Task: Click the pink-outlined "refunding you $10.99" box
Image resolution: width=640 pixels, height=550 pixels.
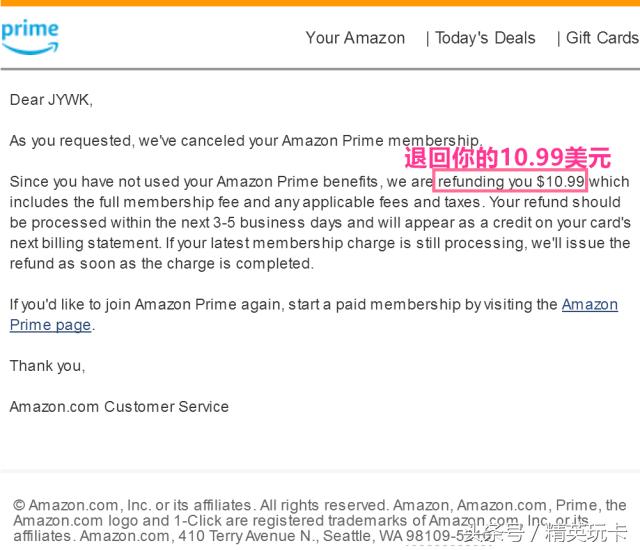Action: pyautogui.click(x=510, y=182)
